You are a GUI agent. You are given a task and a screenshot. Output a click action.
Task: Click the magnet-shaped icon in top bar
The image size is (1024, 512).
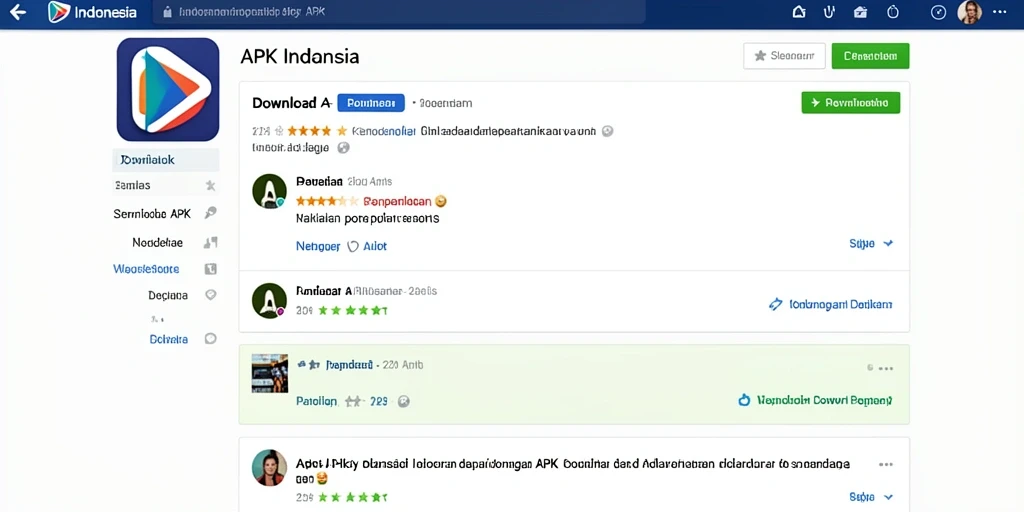point(829,12)
